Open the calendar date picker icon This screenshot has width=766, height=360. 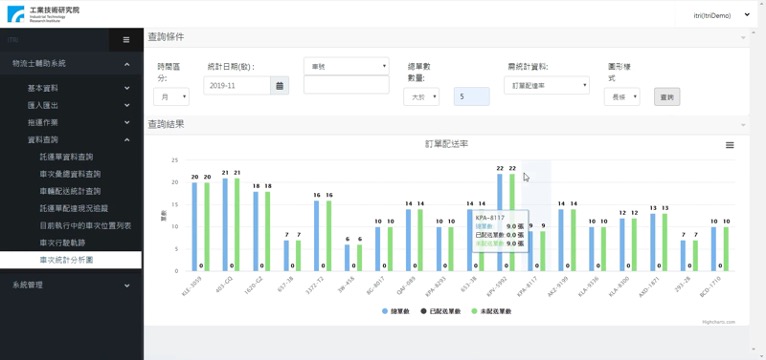(279, 85)
